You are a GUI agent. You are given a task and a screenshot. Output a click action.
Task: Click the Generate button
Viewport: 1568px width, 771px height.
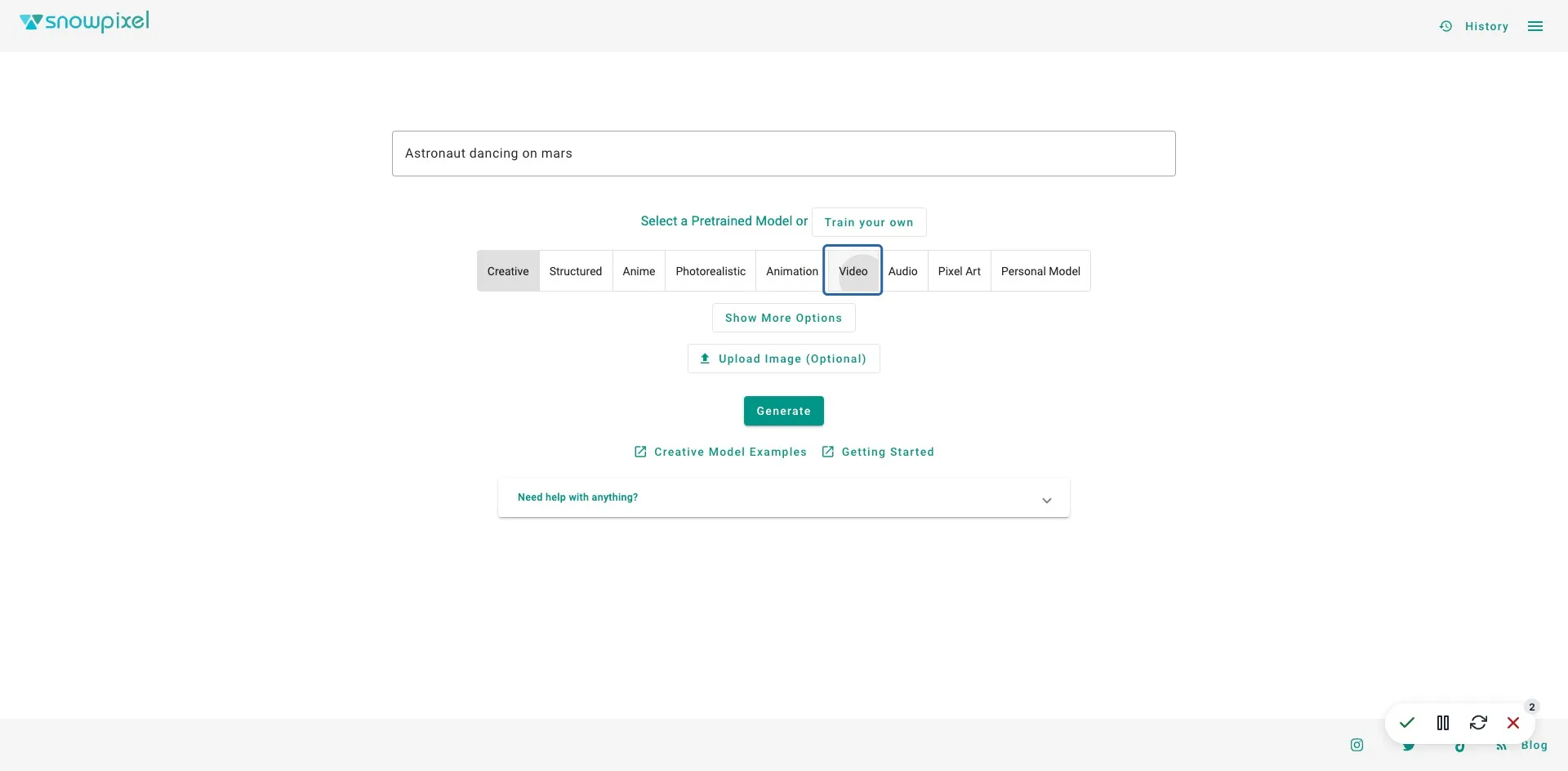784,411
